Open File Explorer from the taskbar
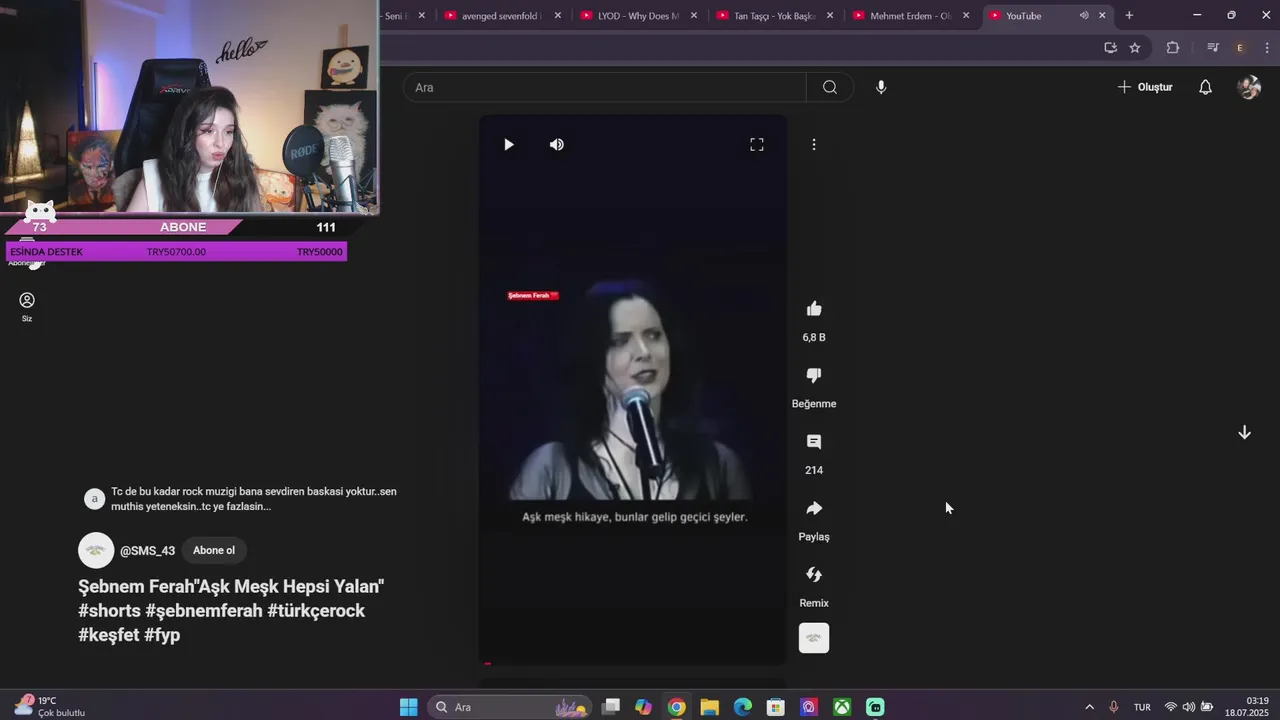 coord(709,707)
